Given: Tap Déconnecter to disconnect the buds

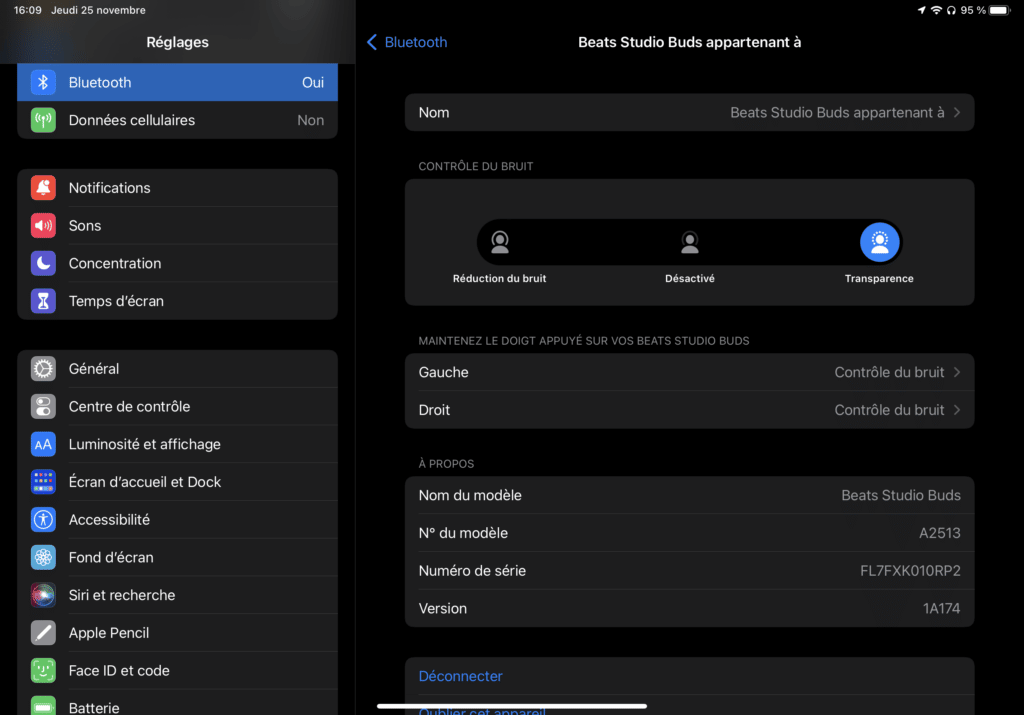Looking at the screenshot, I should tap(460, 676).
